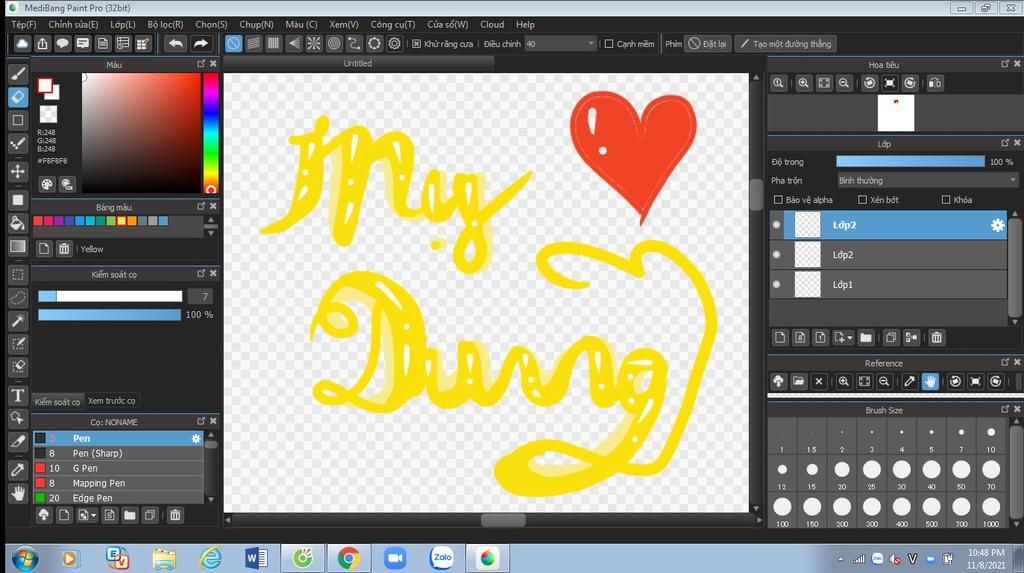The image size is (1024, 573).
Task: Click the layer Độ trong opacity slider
Action: pos(910,161)
